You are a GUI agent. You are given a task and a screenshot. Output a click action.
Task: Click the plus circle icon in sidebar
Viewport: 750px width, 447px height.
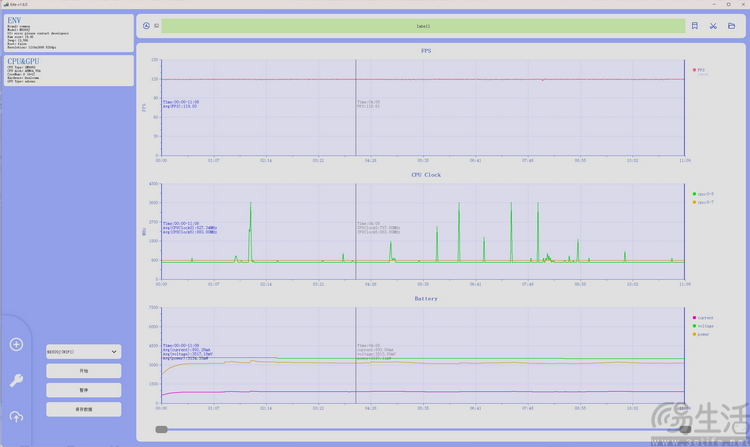(x=16, y=345)
